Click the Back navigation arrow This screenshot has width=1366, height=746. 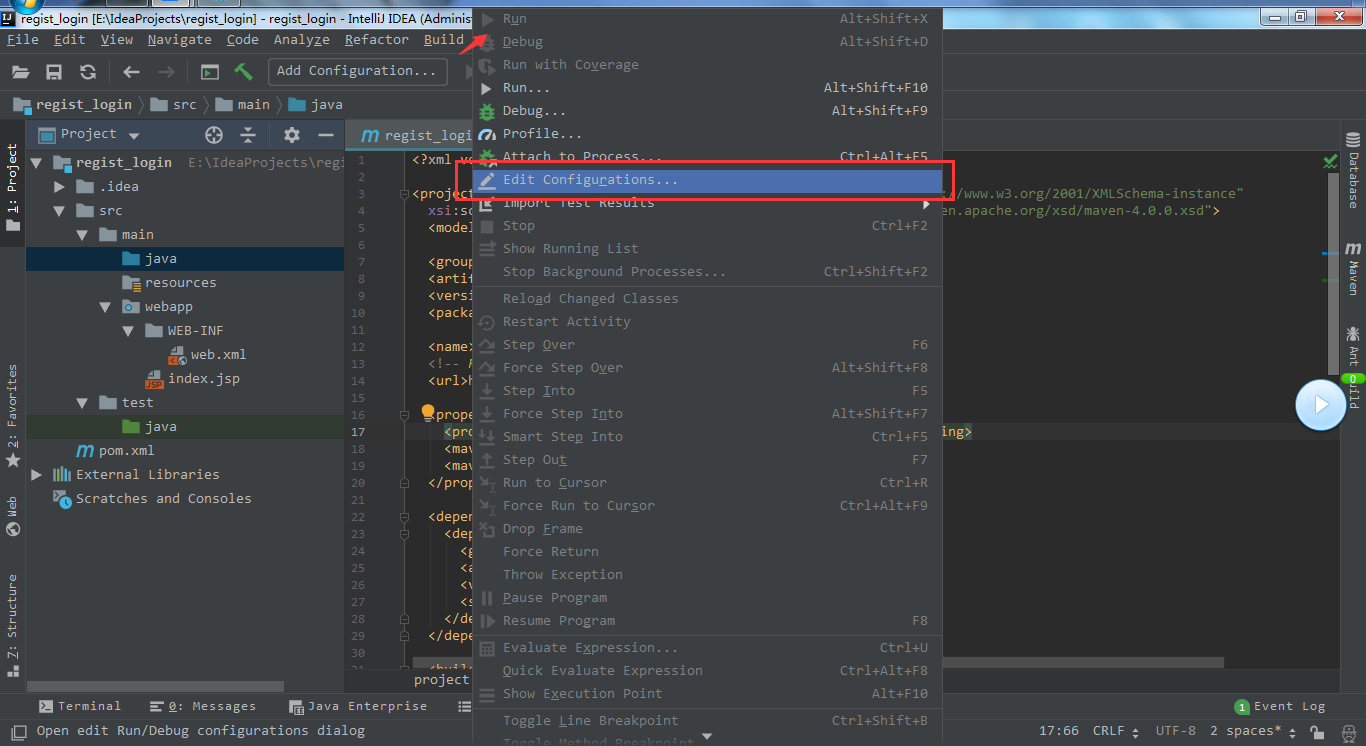(131, 72)
